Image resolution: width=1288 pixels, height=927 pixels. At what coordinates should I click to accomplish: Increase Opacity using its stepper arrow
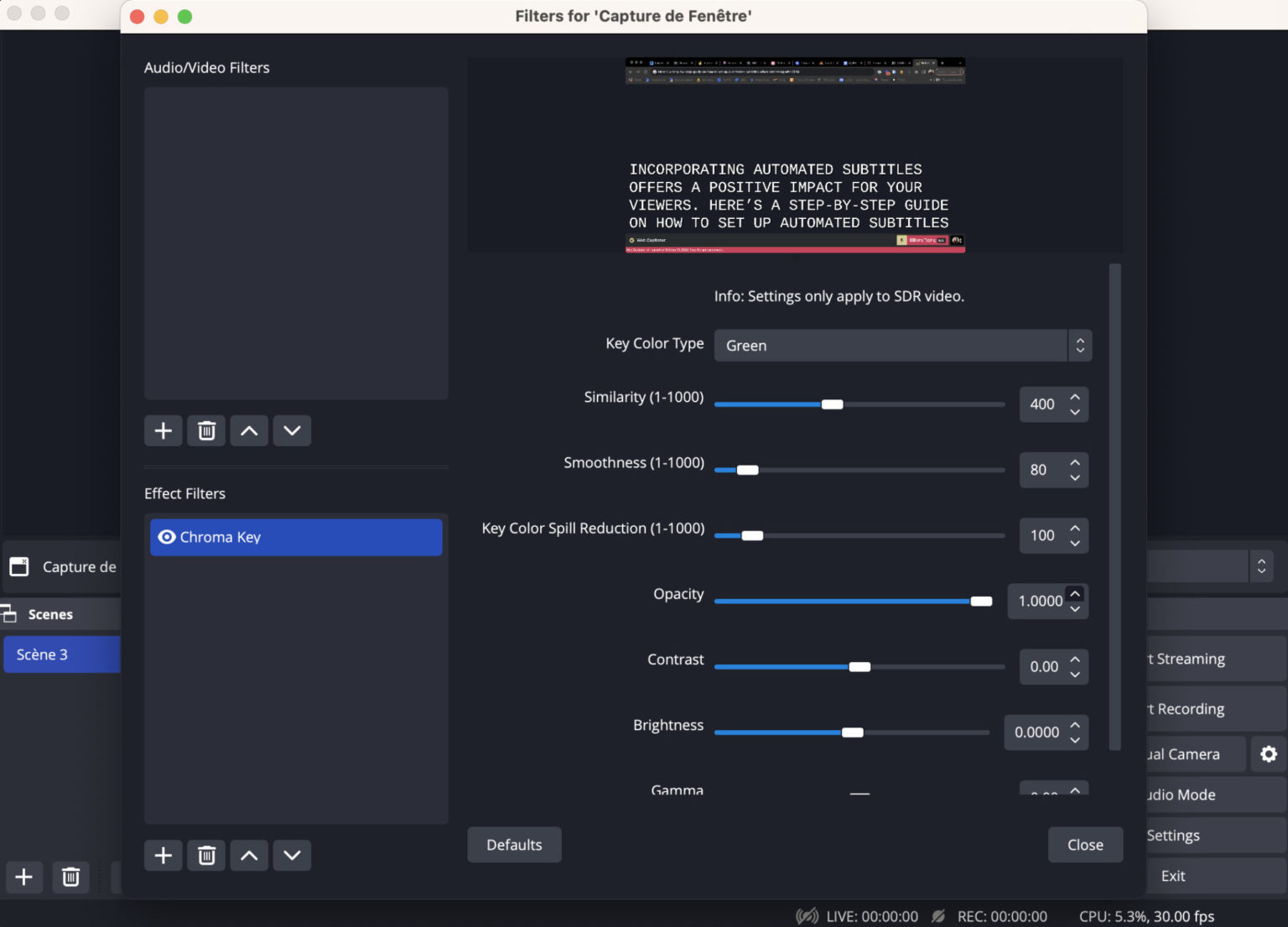click(1075, 594)
